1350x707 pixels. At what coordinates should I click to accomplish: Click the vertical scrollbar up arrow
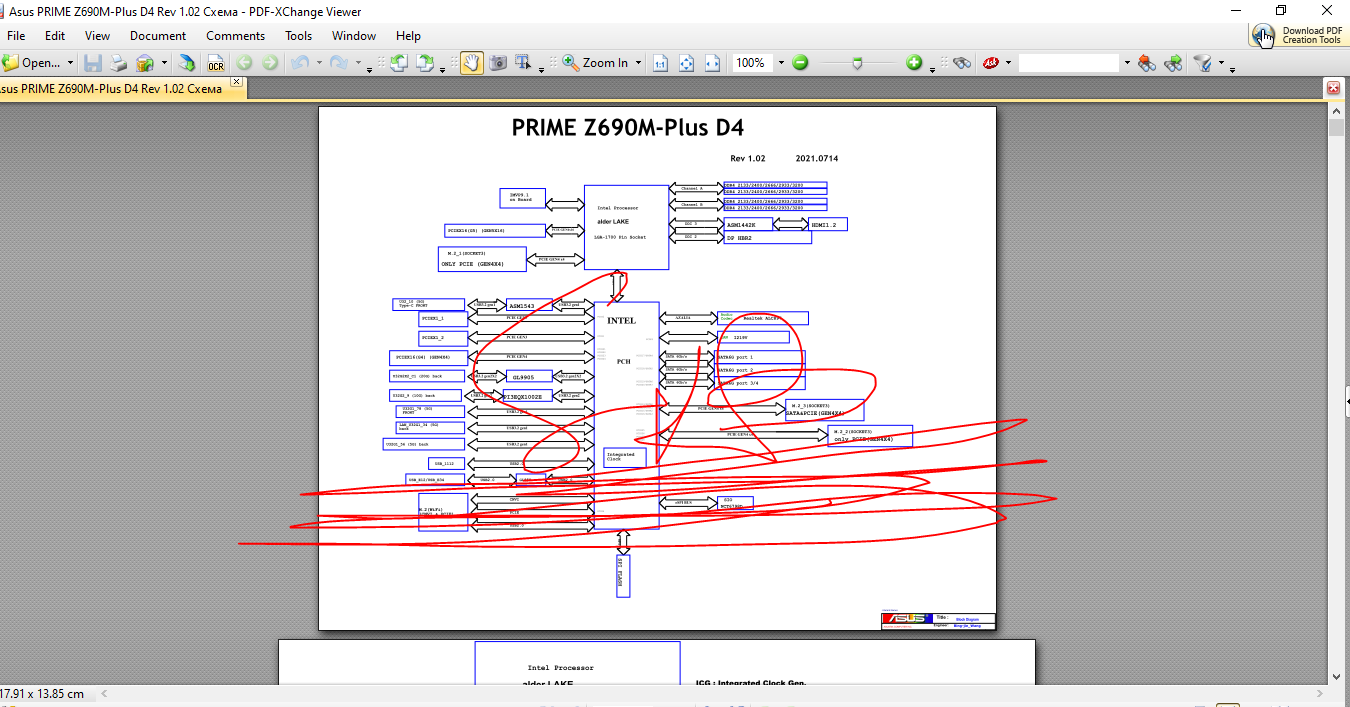pyautogui.click(x=1336, y=109)
